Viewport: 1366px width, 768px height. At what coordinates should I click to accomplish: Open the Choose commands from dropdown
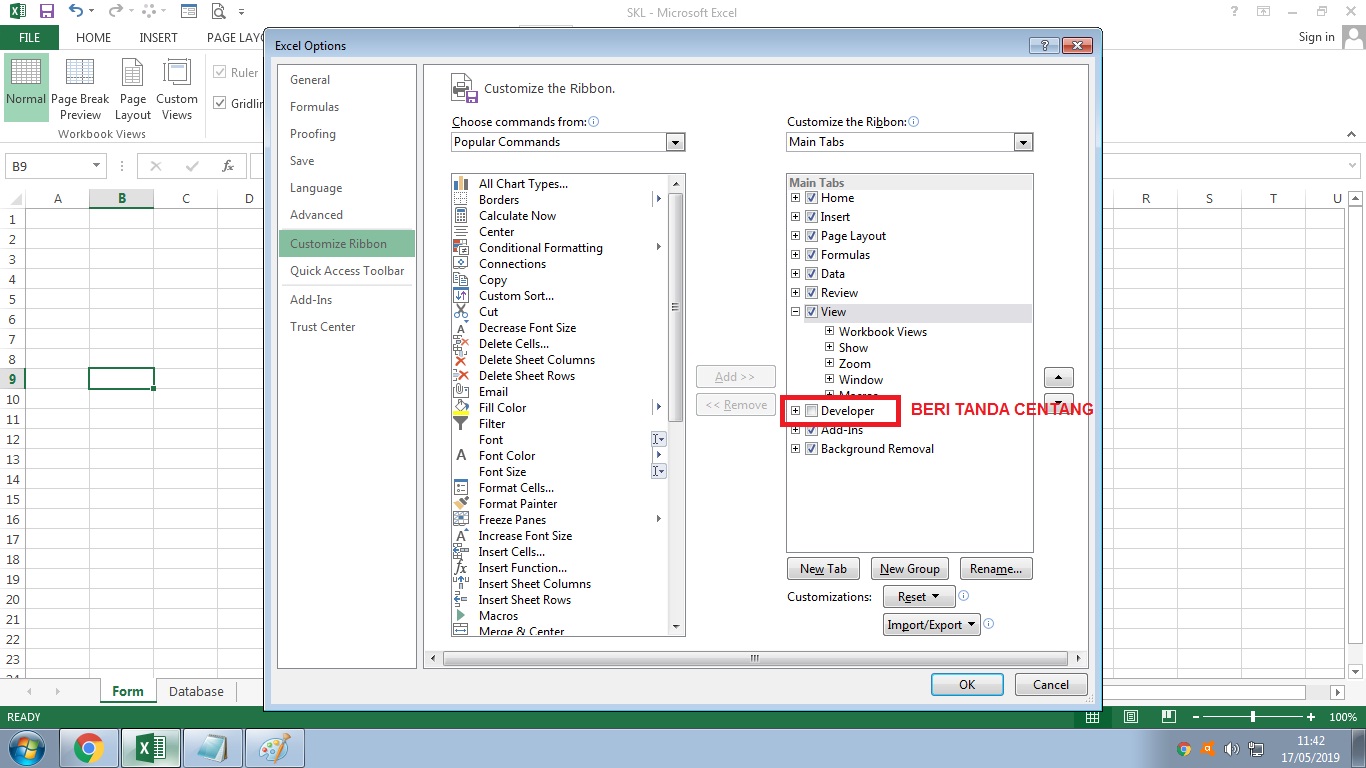676,142
